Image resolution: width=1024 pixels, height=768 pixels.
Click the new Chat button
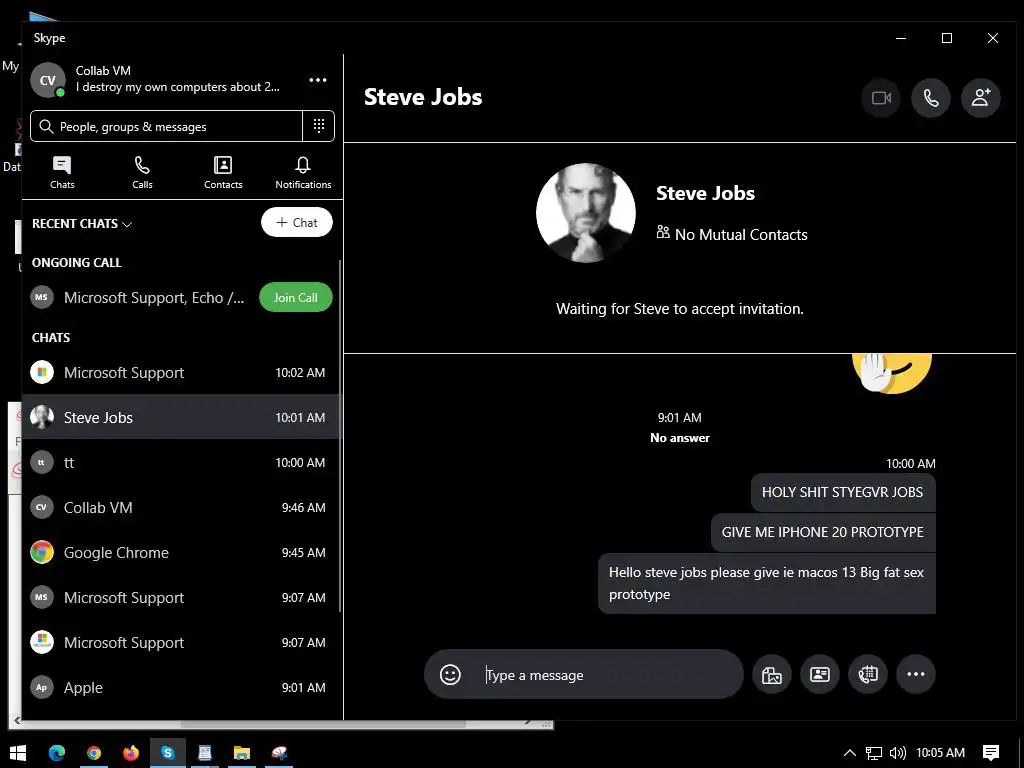(296, 223)
